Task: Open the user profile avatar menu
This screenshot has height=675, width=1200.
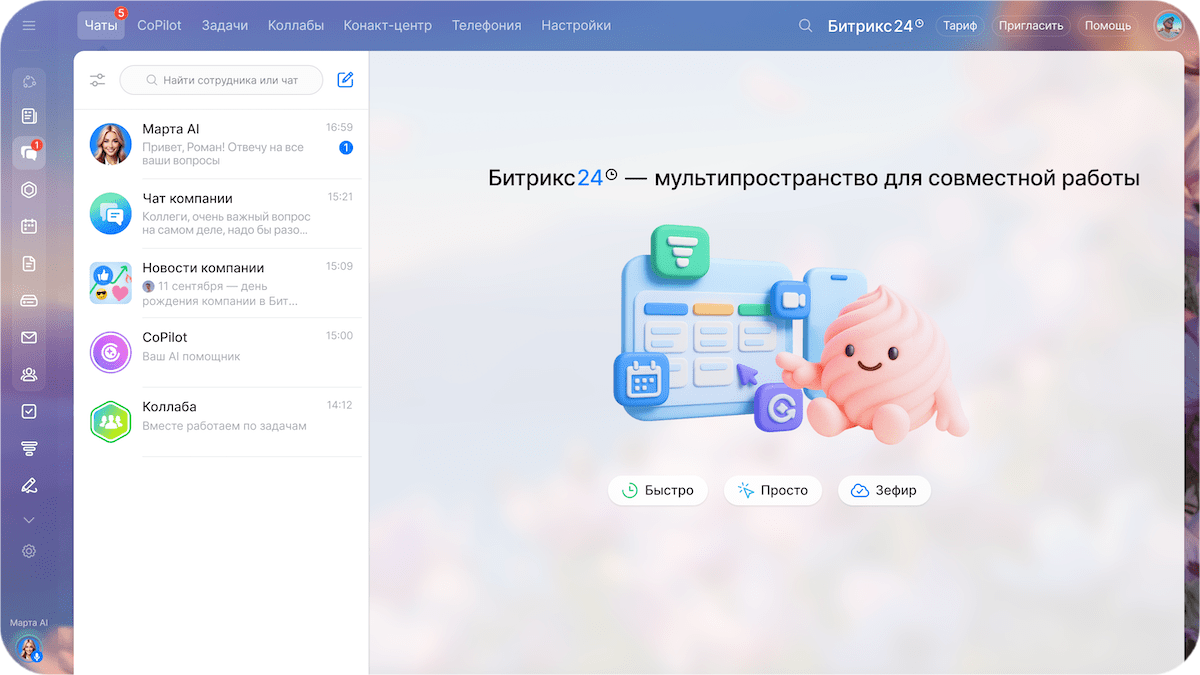Action: click(x=1168, y=26)
